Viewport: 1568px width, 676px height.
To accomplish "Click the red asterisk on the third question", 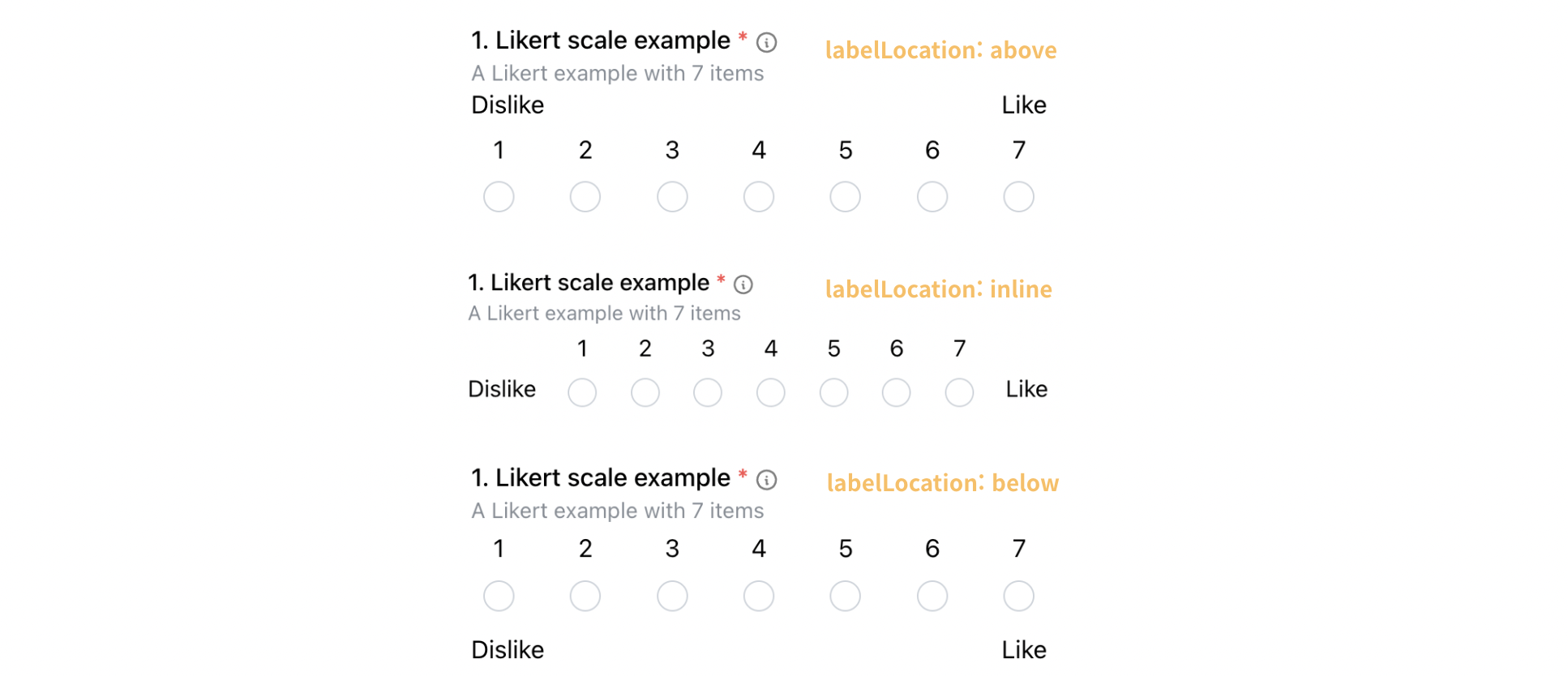I will (x=743, y=477).
